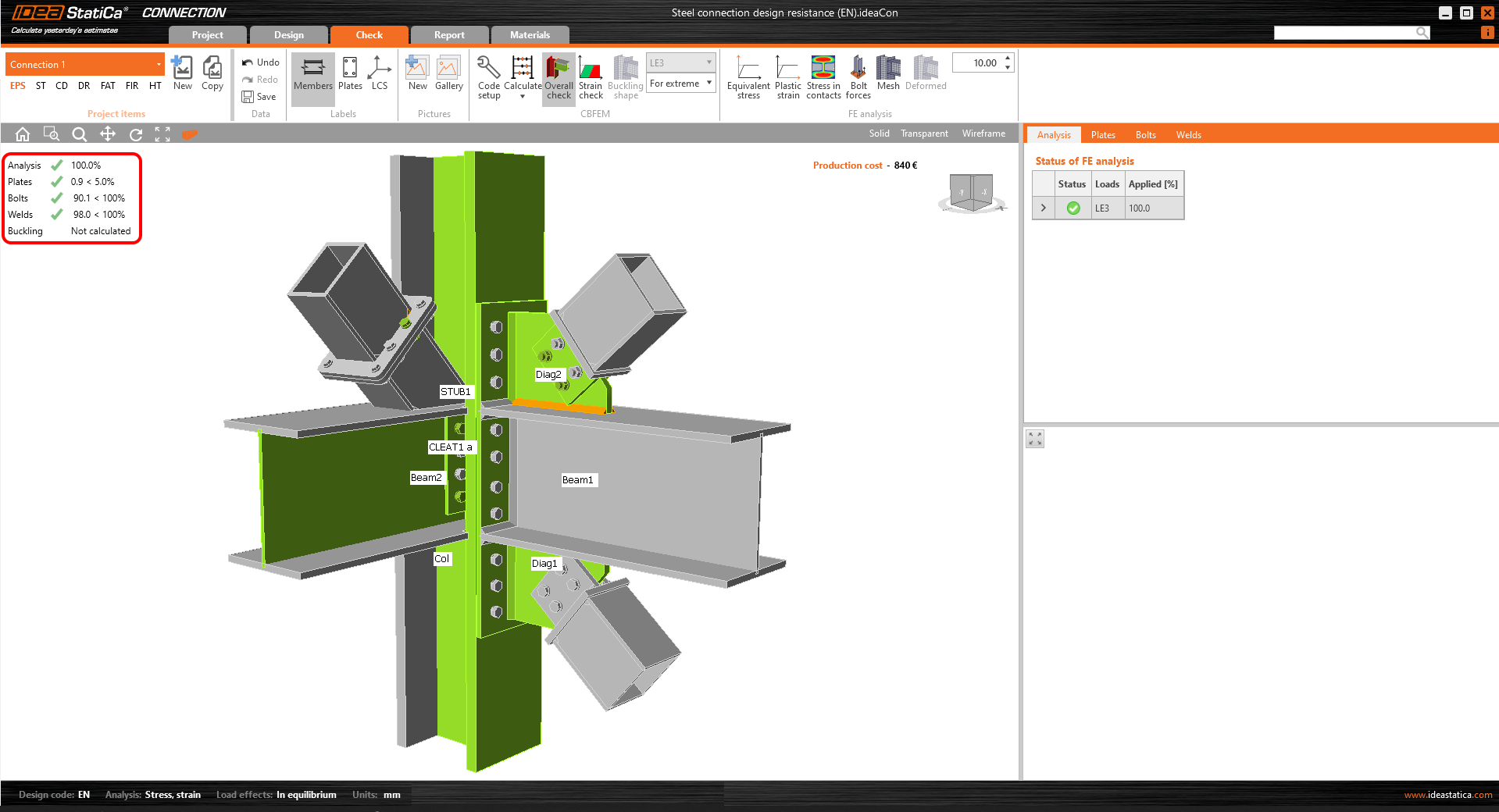This screenshot has height=812, width=1499.
Task: Increase the deformation scale value stepper
Action: tap(1008, 59)
